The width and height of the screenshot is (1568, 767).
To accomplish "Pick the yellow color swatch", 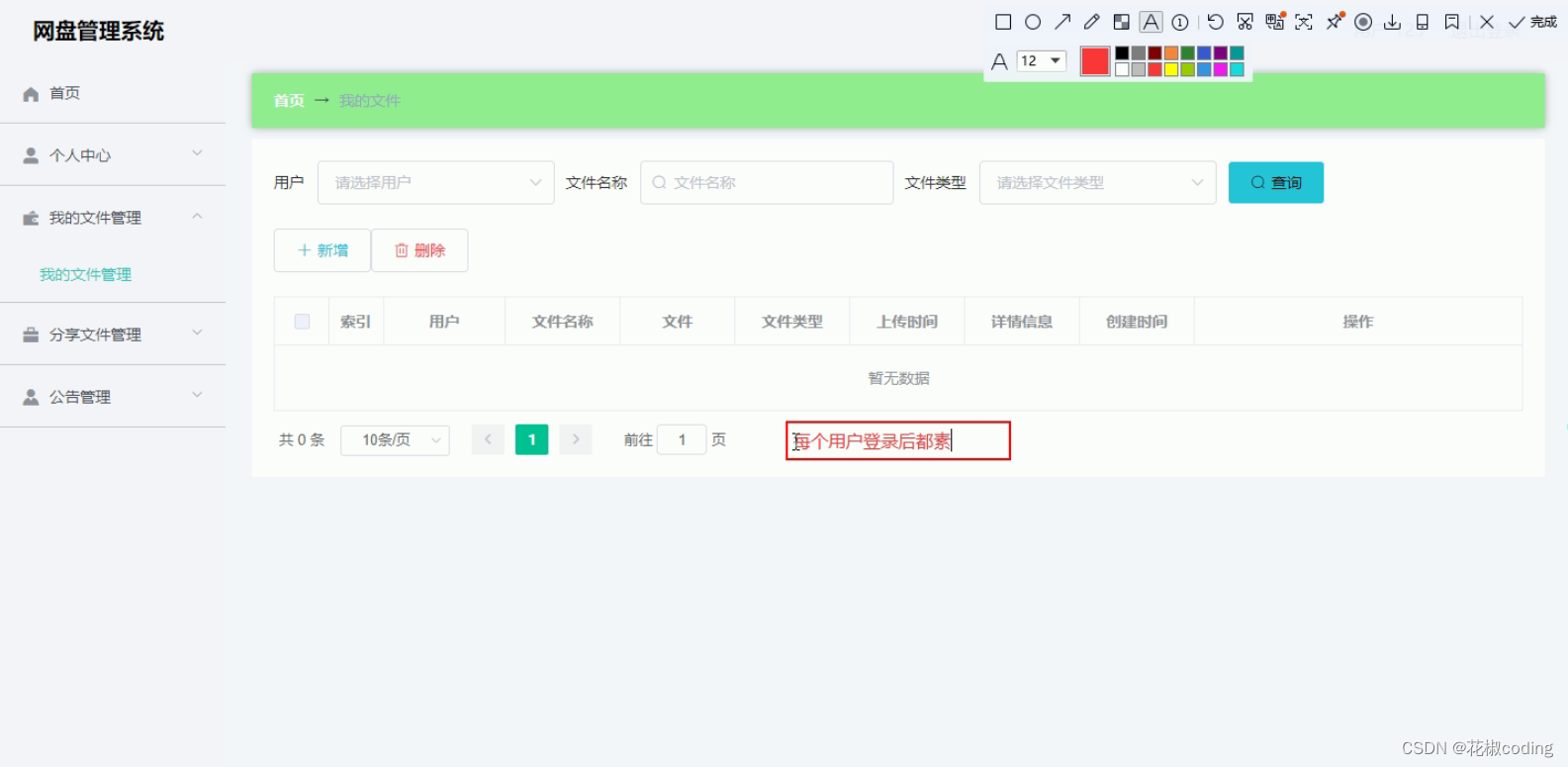I will 1171,69.
